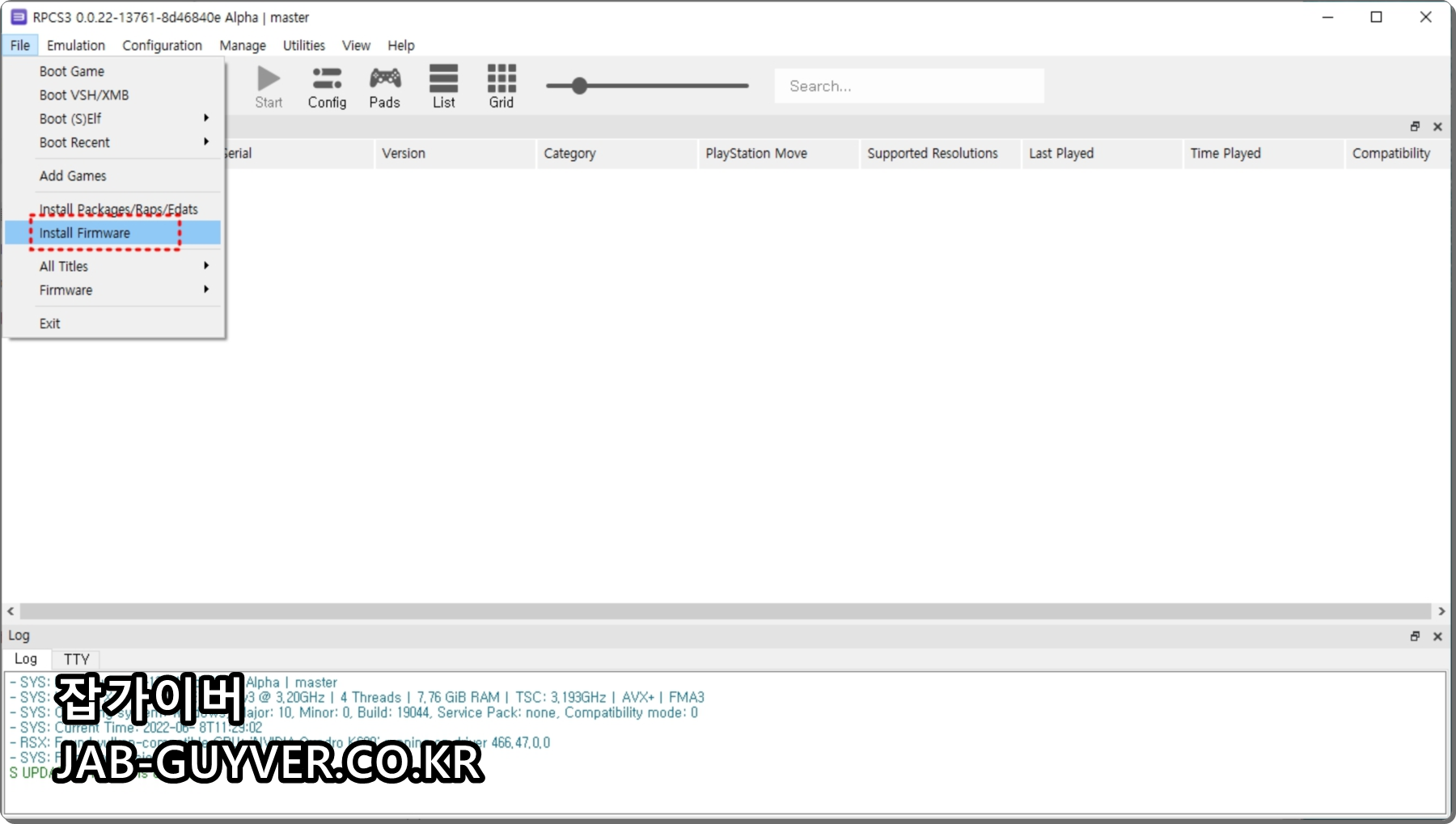Sort by Version column header
Viewport: 1456px width, 824px height.
(x=455, y=154)
